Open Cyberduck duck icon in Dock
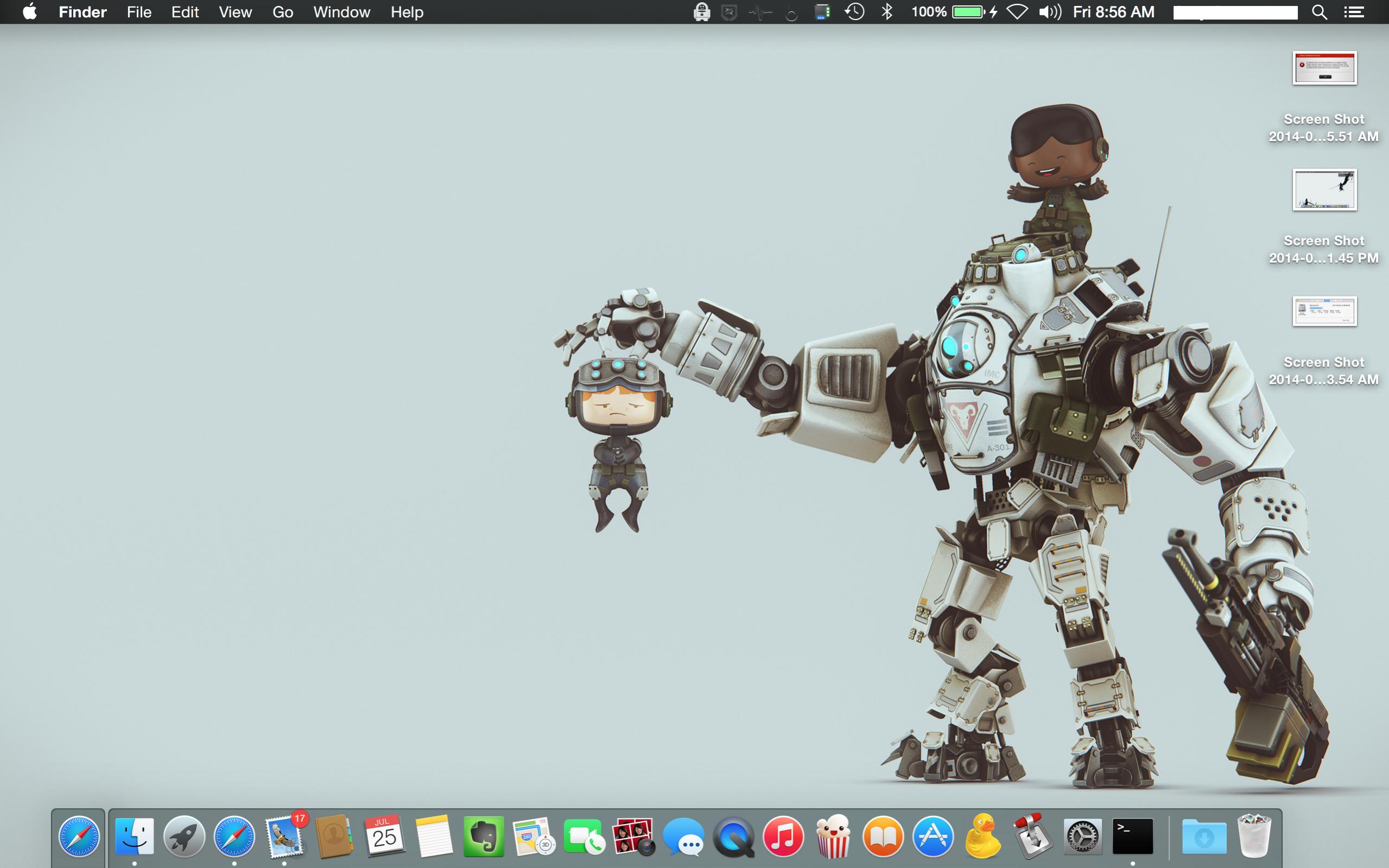 pos(982,836)
